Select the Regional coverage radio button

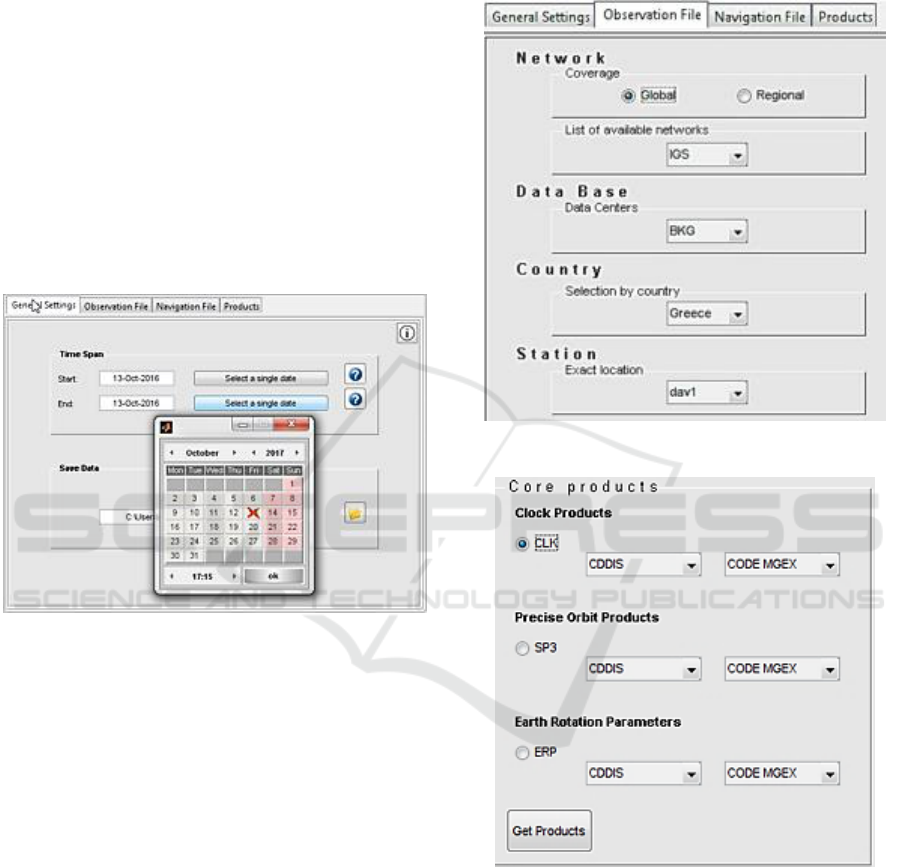(x=743, y=96)
